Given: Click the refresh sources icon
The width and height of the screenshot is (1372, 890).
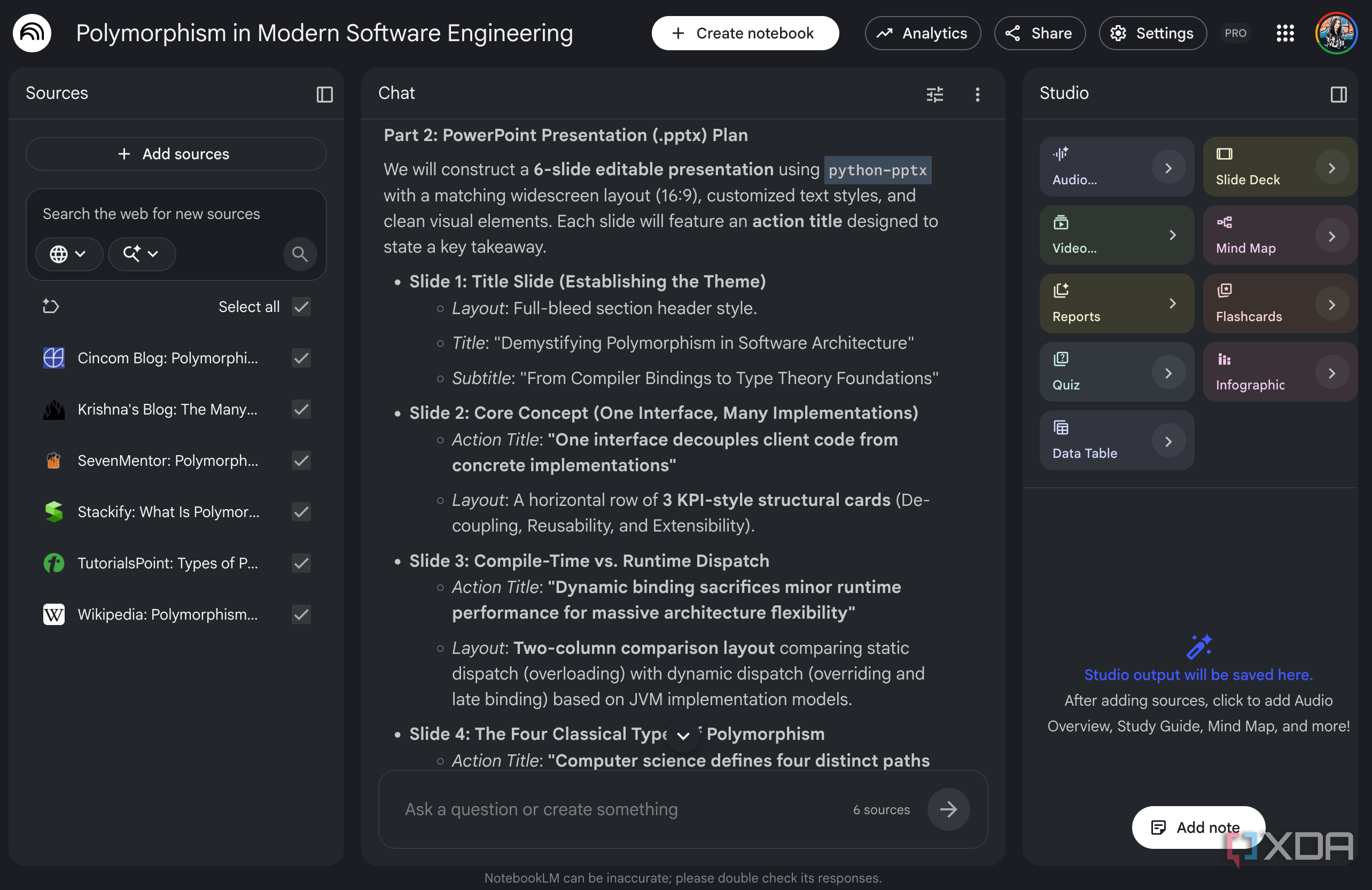Looking at the screenshot, I should click(x=51, y=306).
